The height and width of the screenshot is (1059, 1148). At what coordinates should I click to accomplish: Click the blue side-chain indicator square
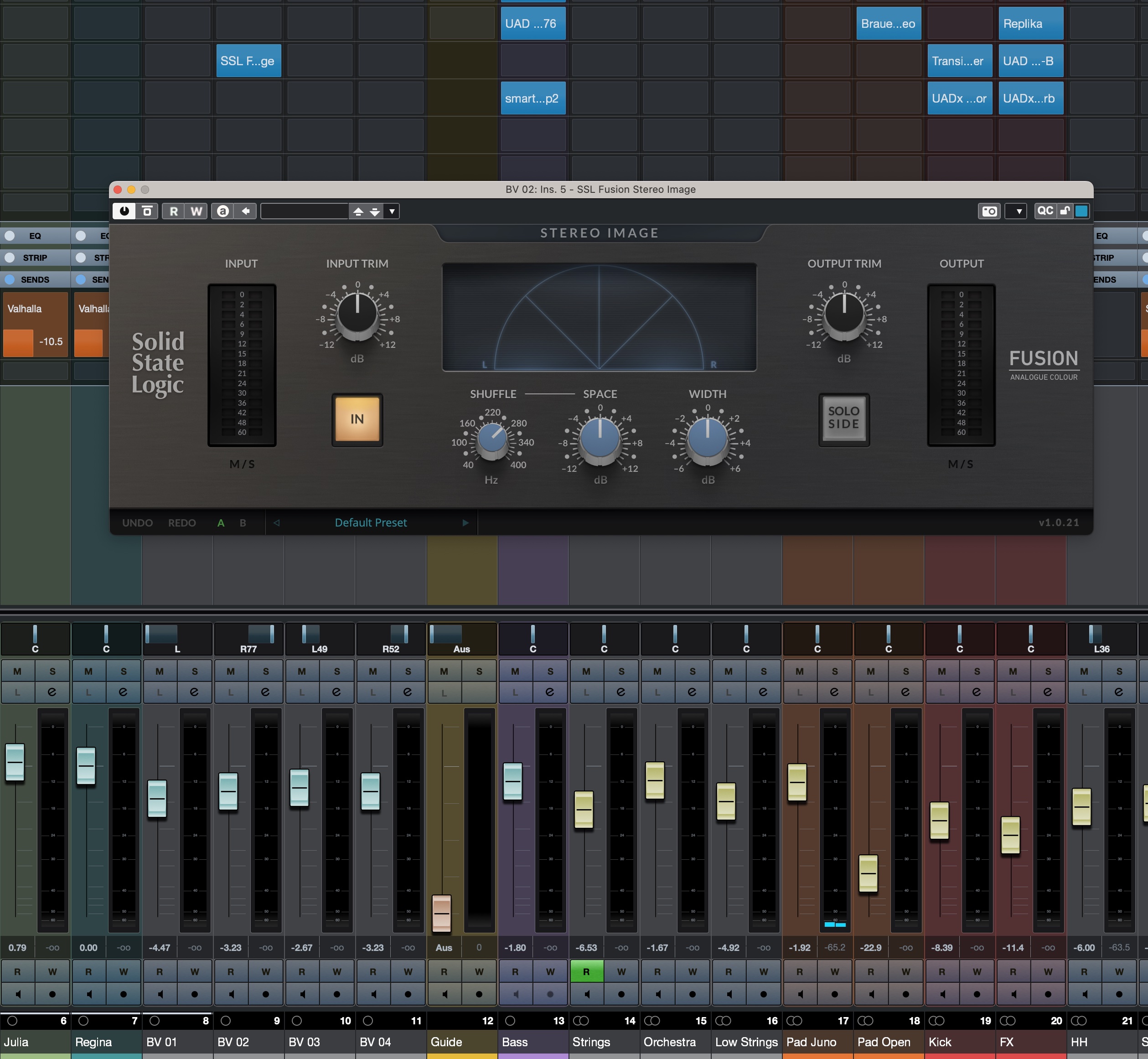[x=1081, y=211]
